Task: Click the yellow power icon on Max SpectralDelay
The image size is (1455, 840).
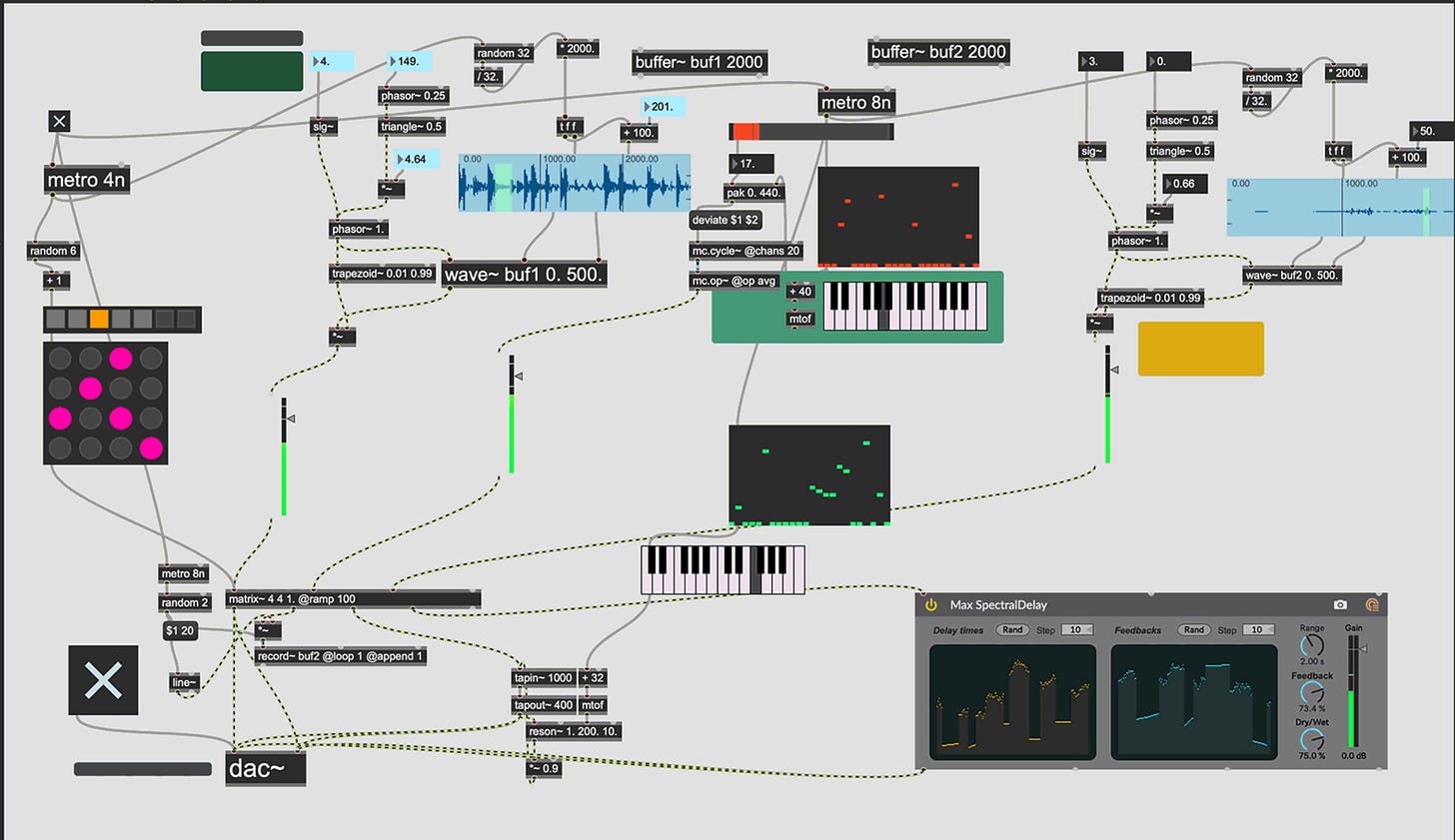Action: pyautogui.click(x=931, y=604)
